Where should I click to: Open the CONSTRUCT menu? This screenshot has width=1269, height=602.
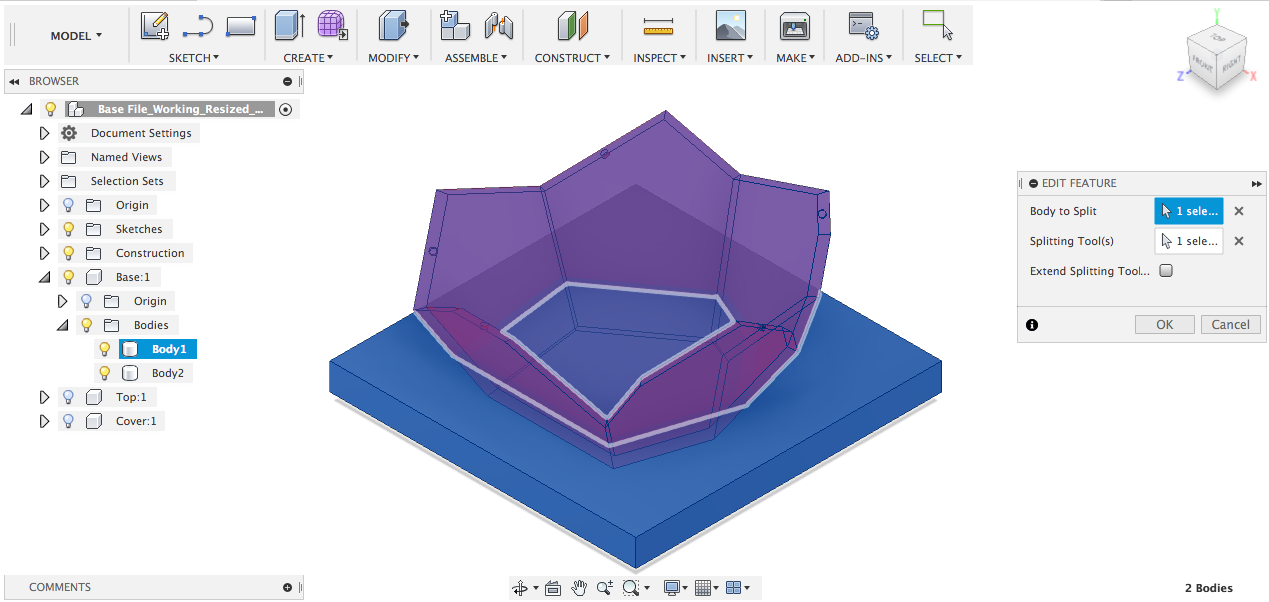click(x=572, y=58)
